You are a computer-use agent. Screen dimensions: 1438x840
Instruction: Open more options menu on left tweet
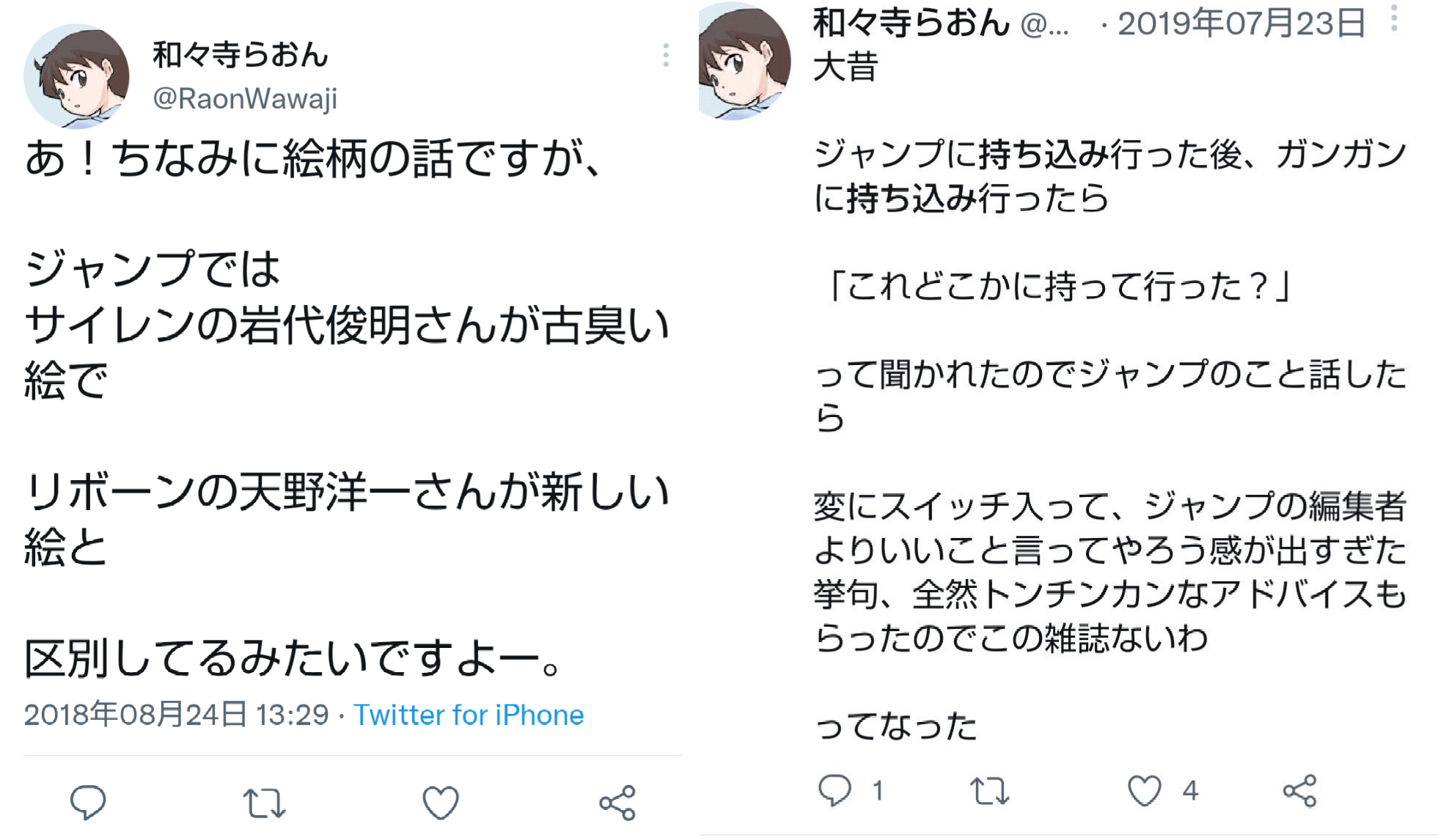coord(666,55)
